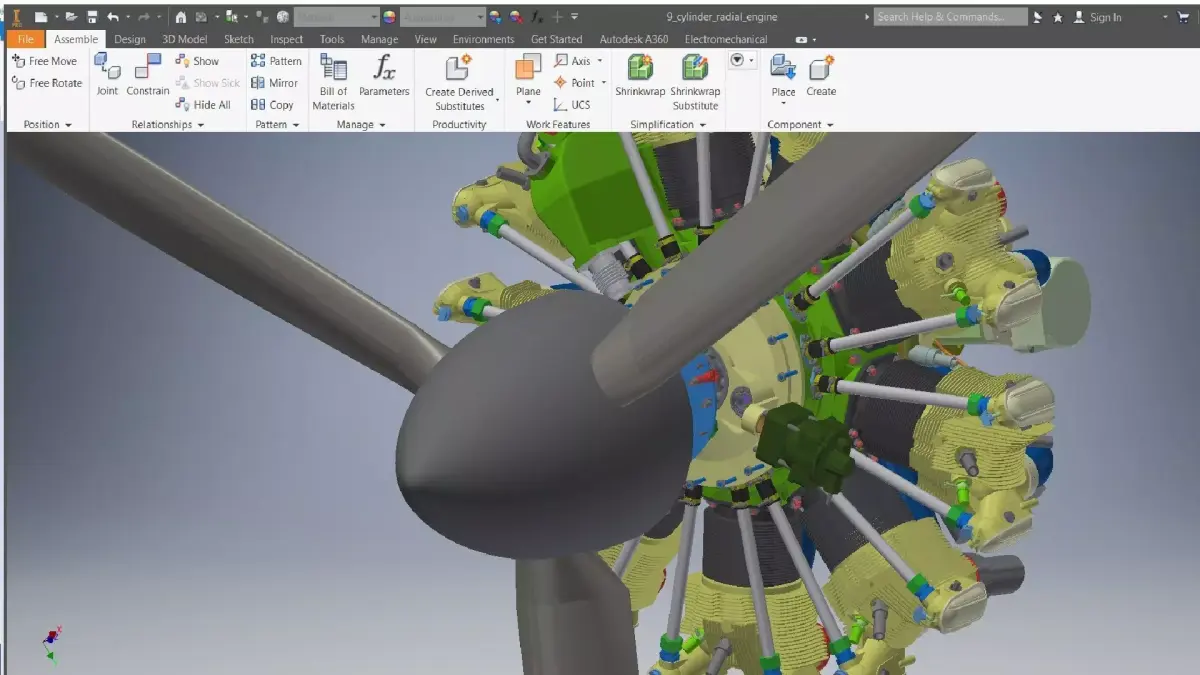Image resolution: width=1200 pixels, height=675 pixels.
Task: Click Create Derived Substitutes
Action: tap(459, 82)
